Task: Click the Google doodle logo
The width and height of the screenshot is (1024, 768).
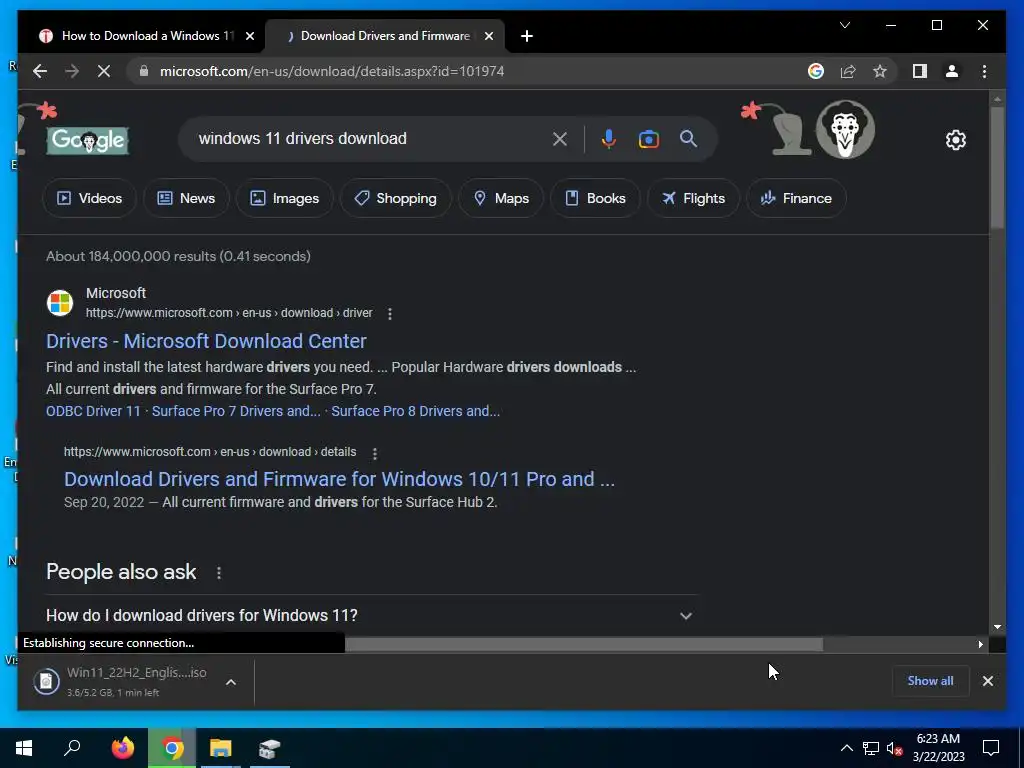Action: coord(88,140)
